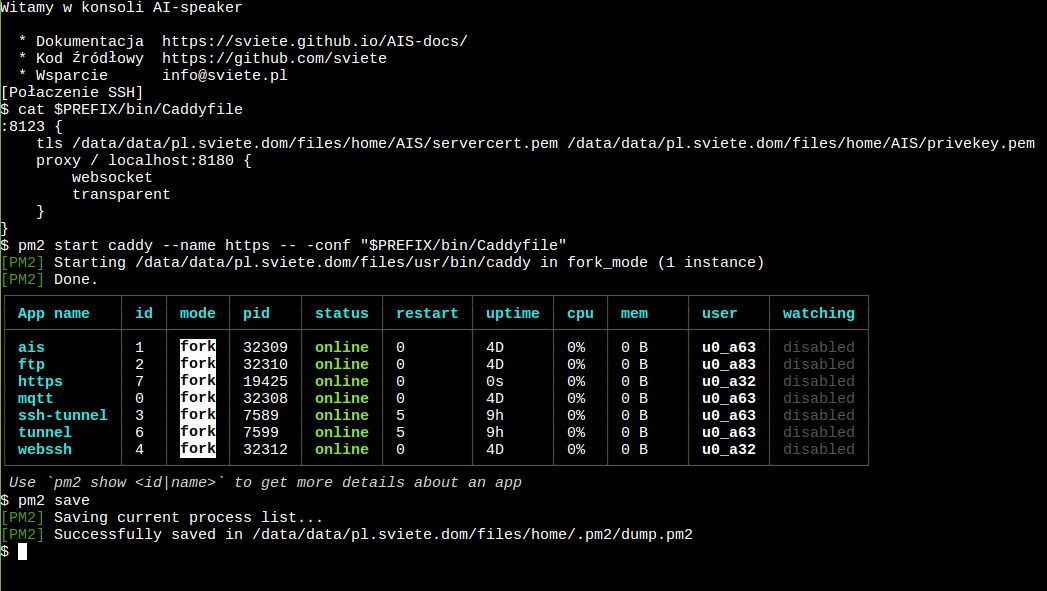Click the "uptime" column header
The image size is (1047, 591).
pos(512,313)
